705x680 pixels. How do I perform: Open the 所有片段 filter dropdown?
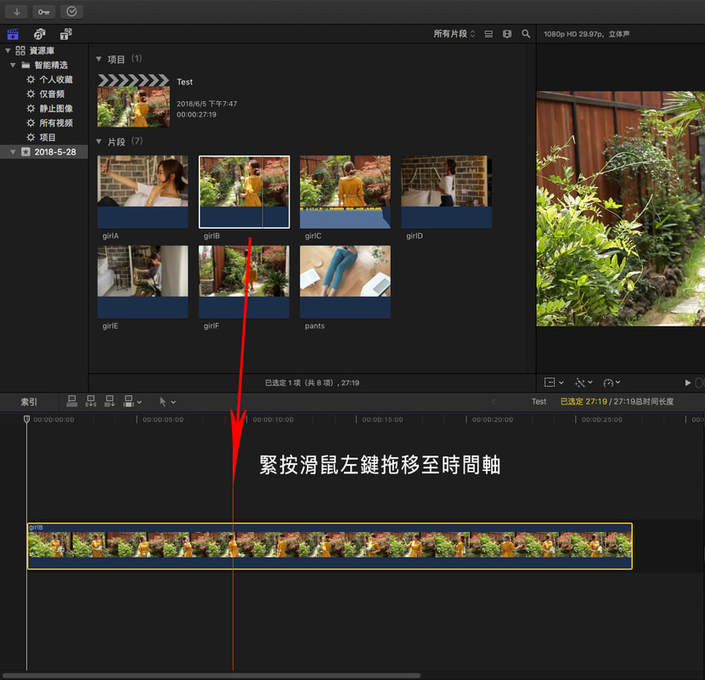(455, 34)
